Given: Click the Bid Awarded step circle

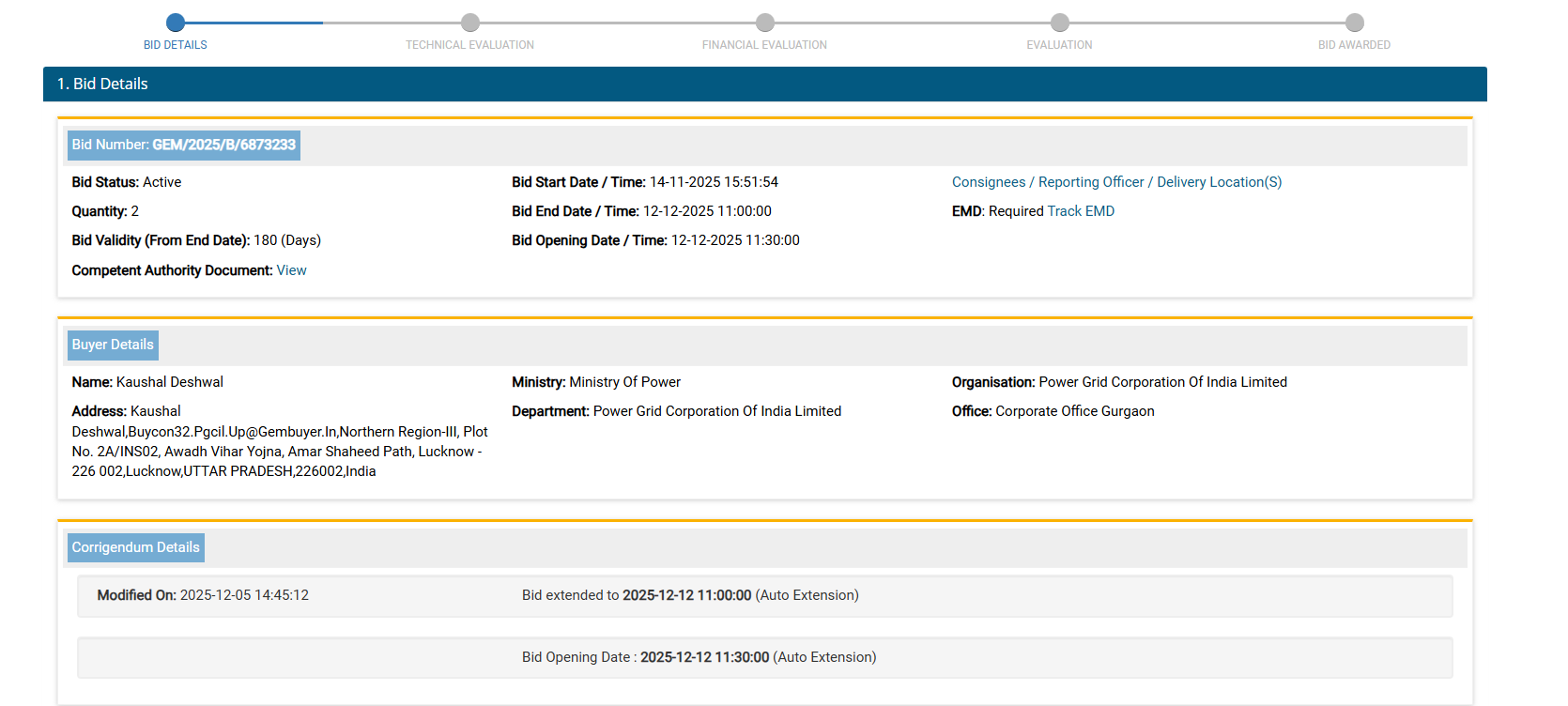Looking at the screenshot, I should (1354, 23).
